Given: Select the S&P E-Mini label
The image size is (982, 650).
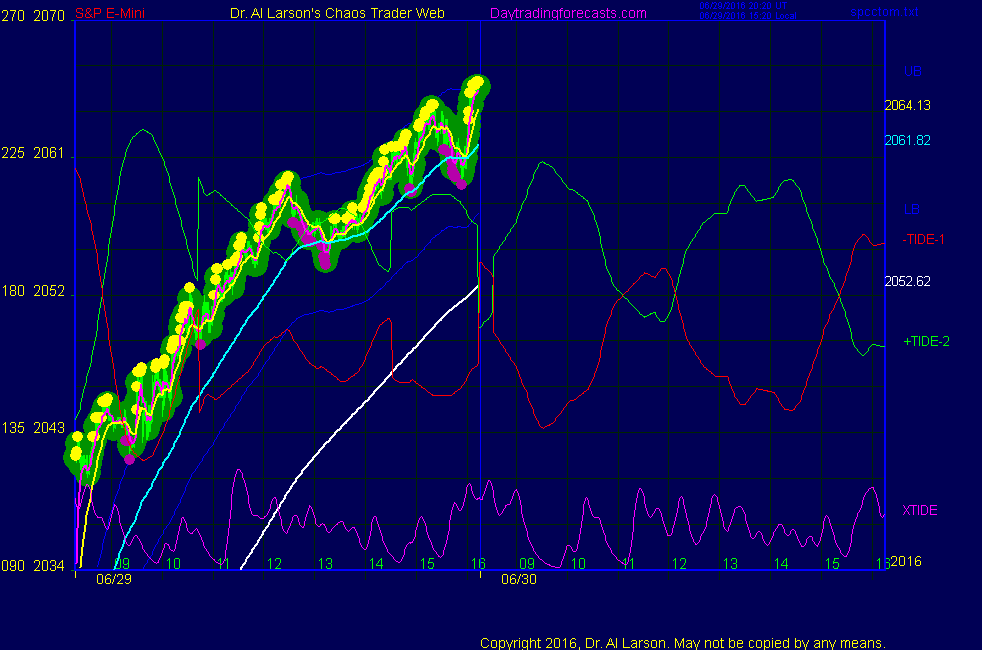Looking at the screenshot, I should click(38, 13).
